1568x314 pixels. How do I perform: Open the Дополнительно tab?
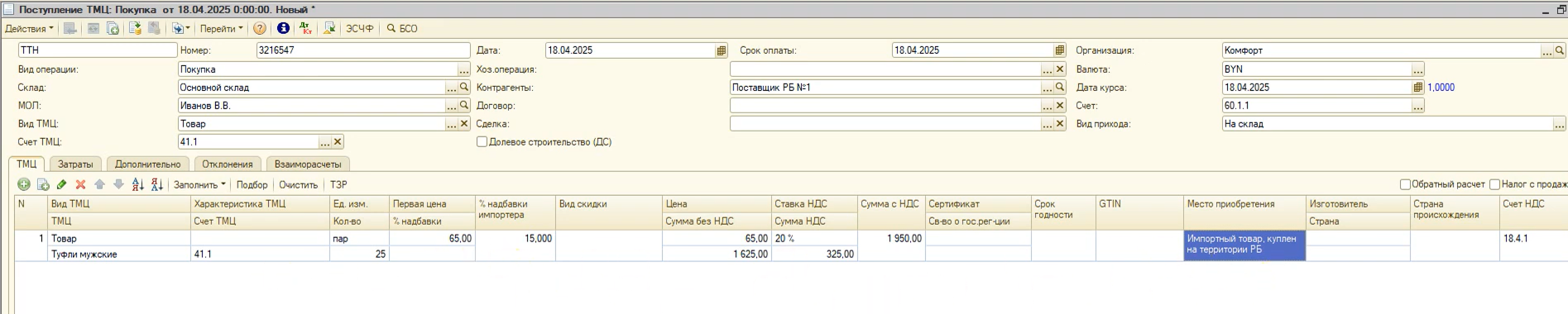[148, 164]
